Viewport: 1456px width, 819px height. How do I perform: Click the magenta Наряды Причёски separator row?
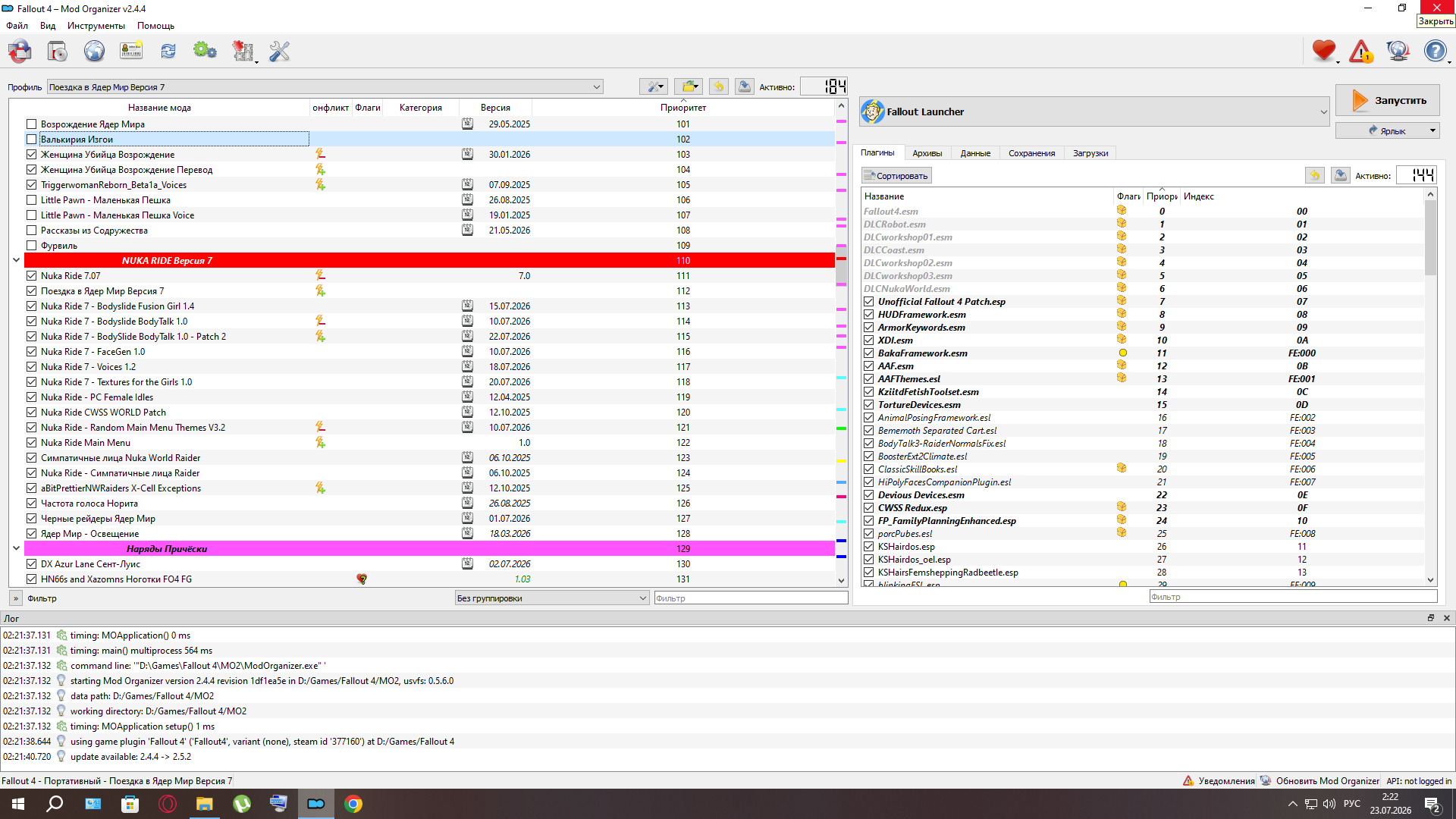point(429,549)
